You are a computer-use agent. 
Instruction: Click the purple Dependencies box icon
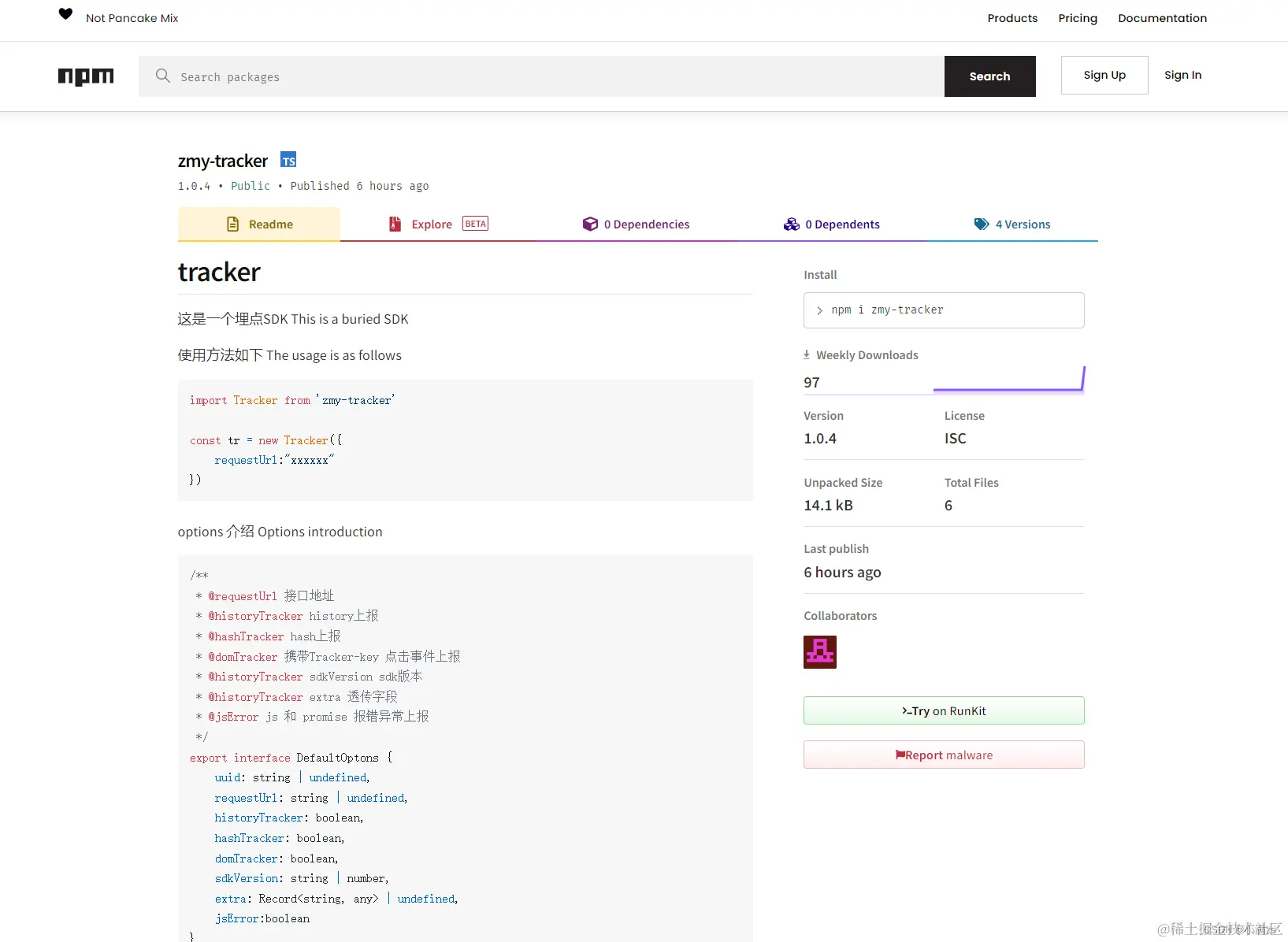[590, 224]
